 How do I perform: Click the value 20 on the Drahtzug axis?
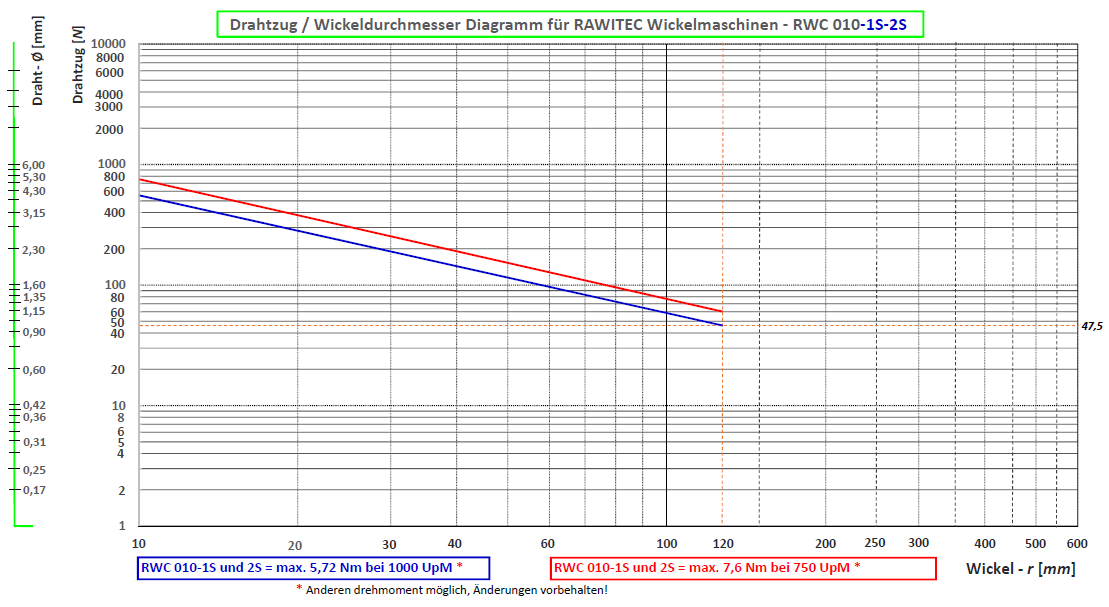click(117, 369)
